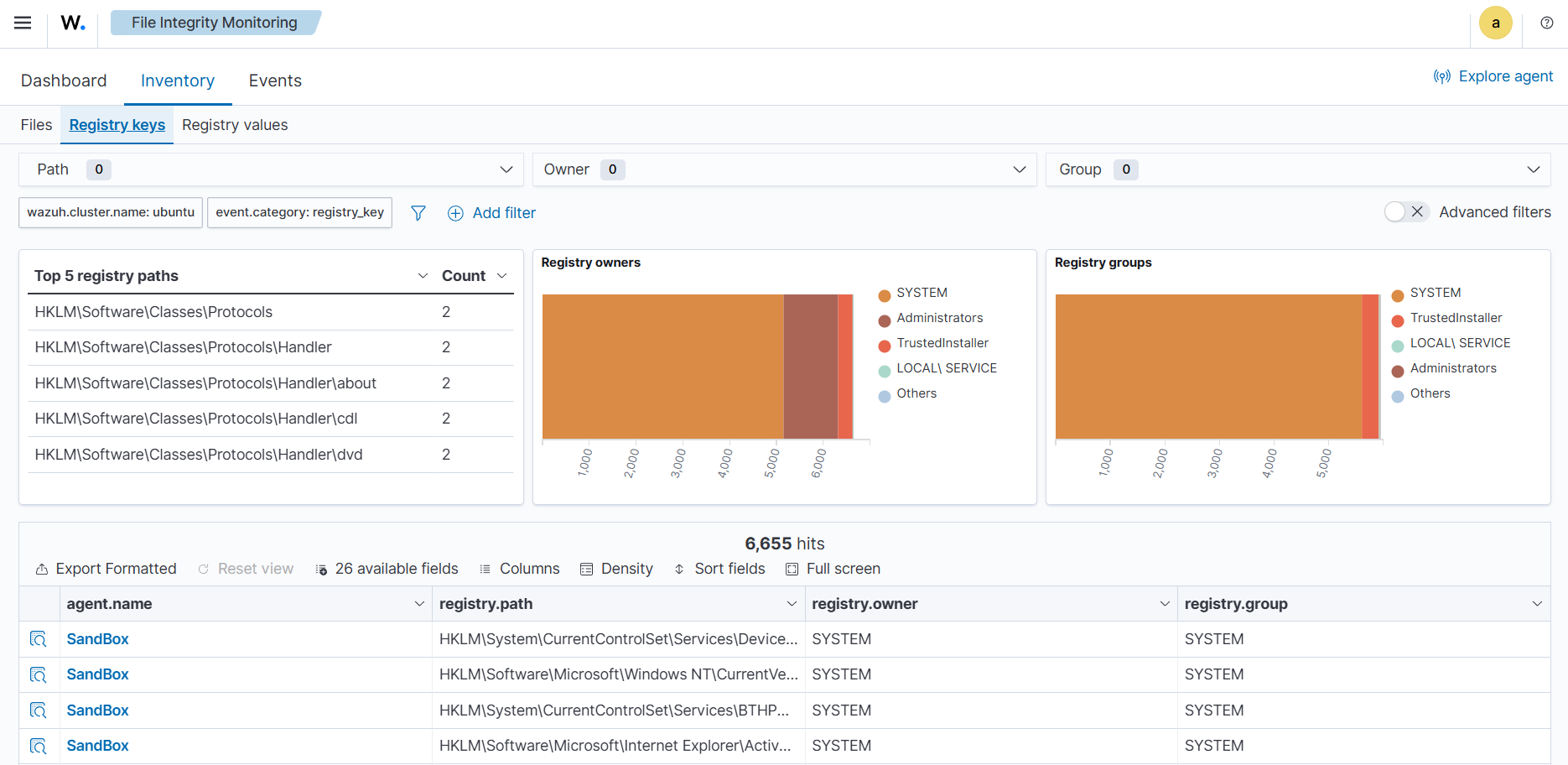Image resolution: width=1568 pixels, height=765 pixels.
Task: Click the wazuh.cluster.name: ubuntu filter pill
Action: click(x=111, y=212)
